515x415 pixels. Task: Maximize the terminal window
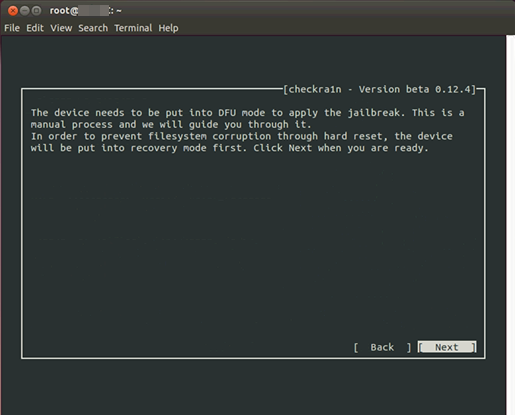click(x=36, y=11)
